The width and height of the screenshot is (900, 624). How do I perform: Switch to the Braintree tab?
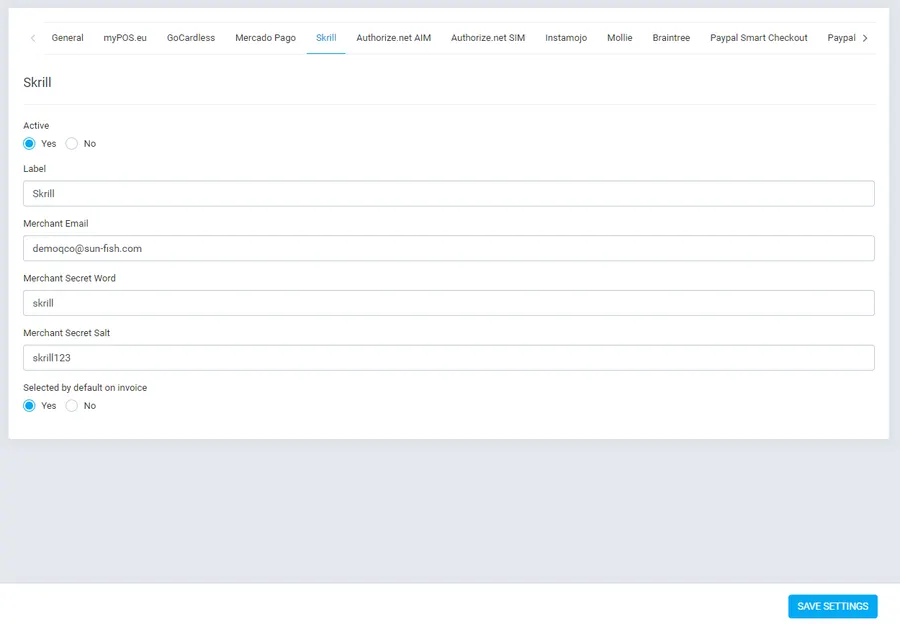[671, 38]
